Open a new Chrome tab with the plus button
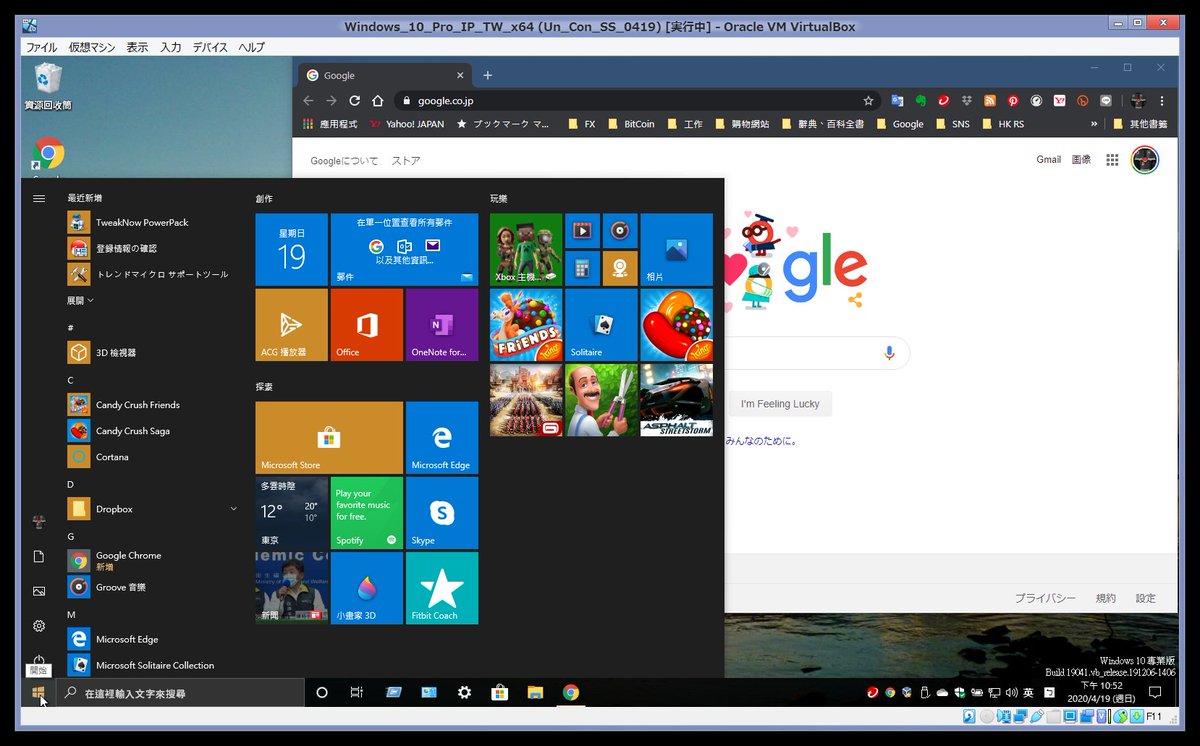This screenshot has width=1200, height=746. click(488, 75)
